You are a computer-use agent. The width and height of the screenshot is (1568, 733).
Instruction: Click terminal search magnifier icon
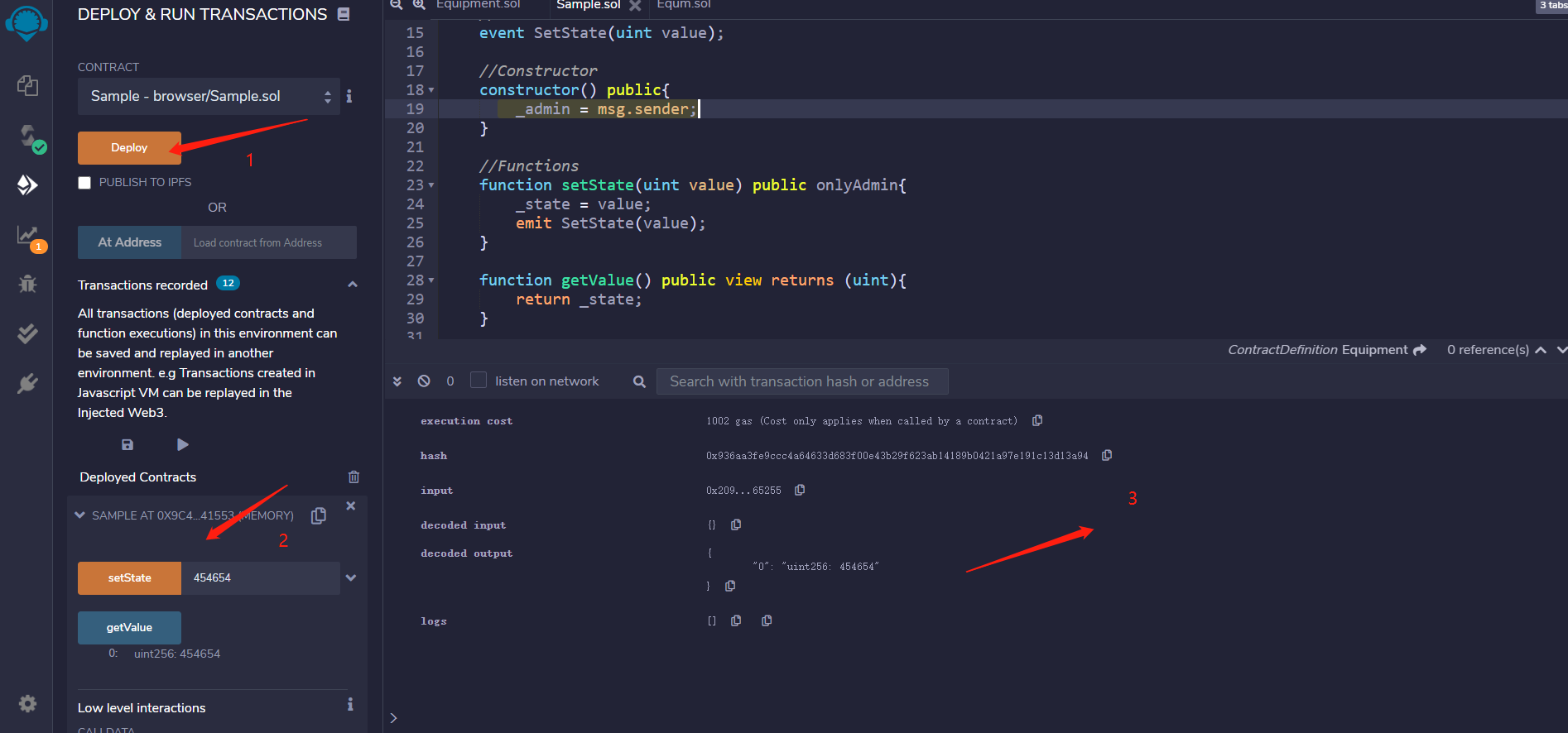pos(639,381)
